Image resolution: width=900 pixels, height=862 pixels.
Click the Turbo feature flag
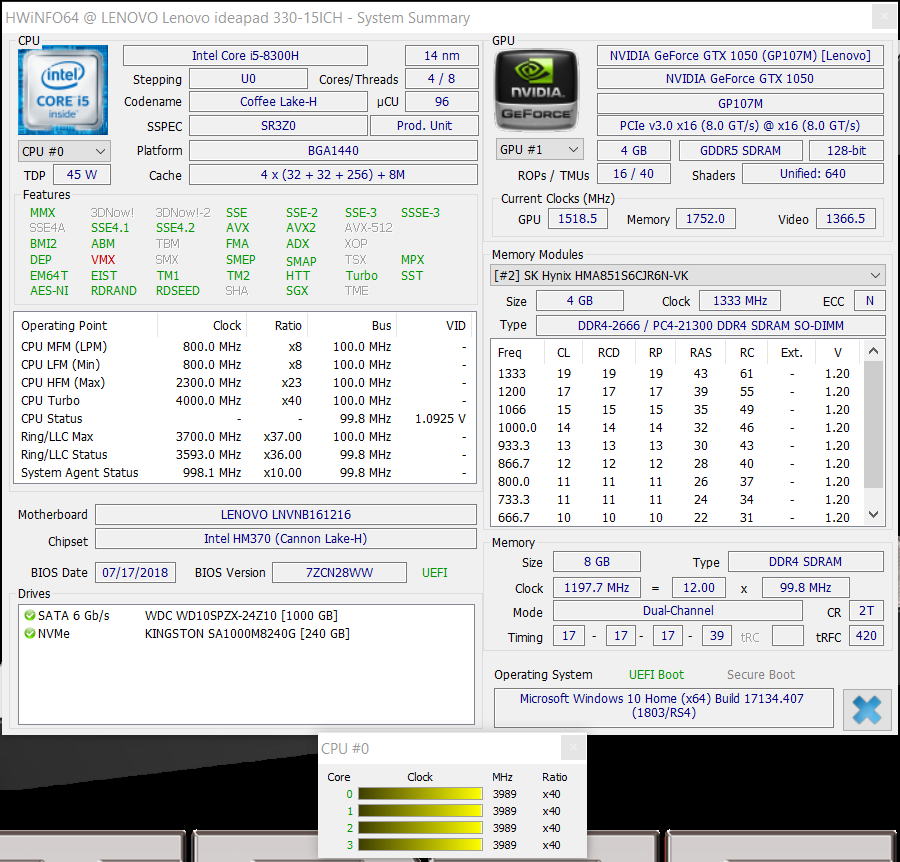point(362,275)
